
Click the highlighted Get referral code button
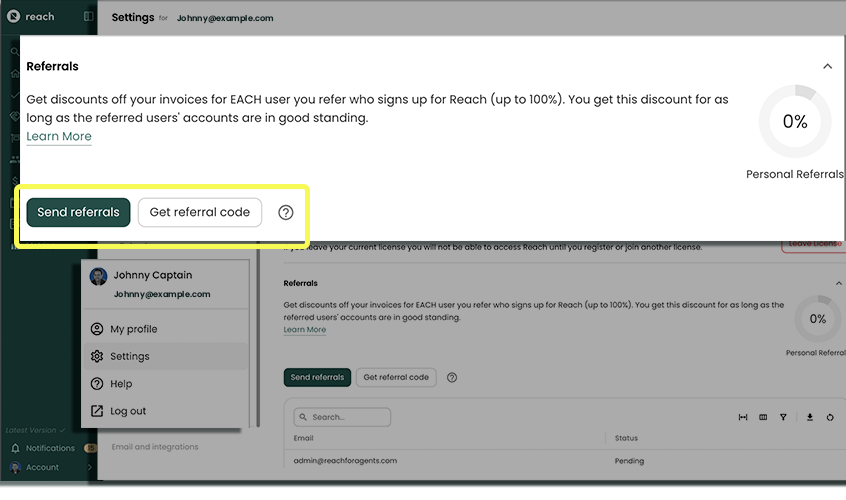pyautogui.click(x=200, y=212)
